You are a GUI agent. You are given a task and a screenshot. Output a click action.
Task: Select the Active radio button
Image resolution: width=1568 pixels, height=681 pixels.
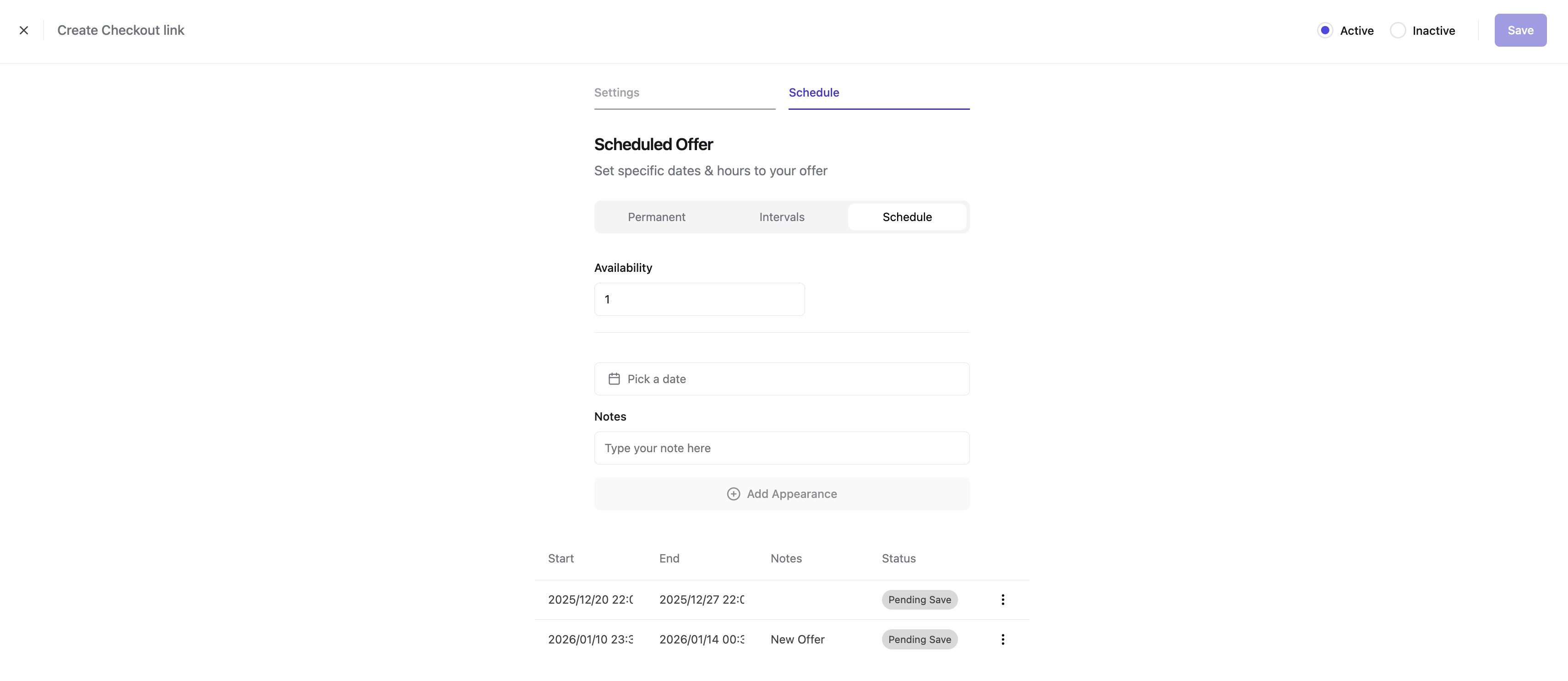click(x=1324, y=30)
